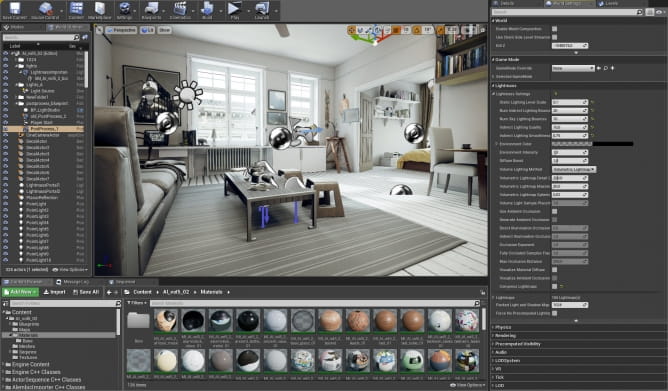The height and width of the screenshot is (391, 668).
Task: Click the eye view options icon in World Settings
Action: pos(660,12)
